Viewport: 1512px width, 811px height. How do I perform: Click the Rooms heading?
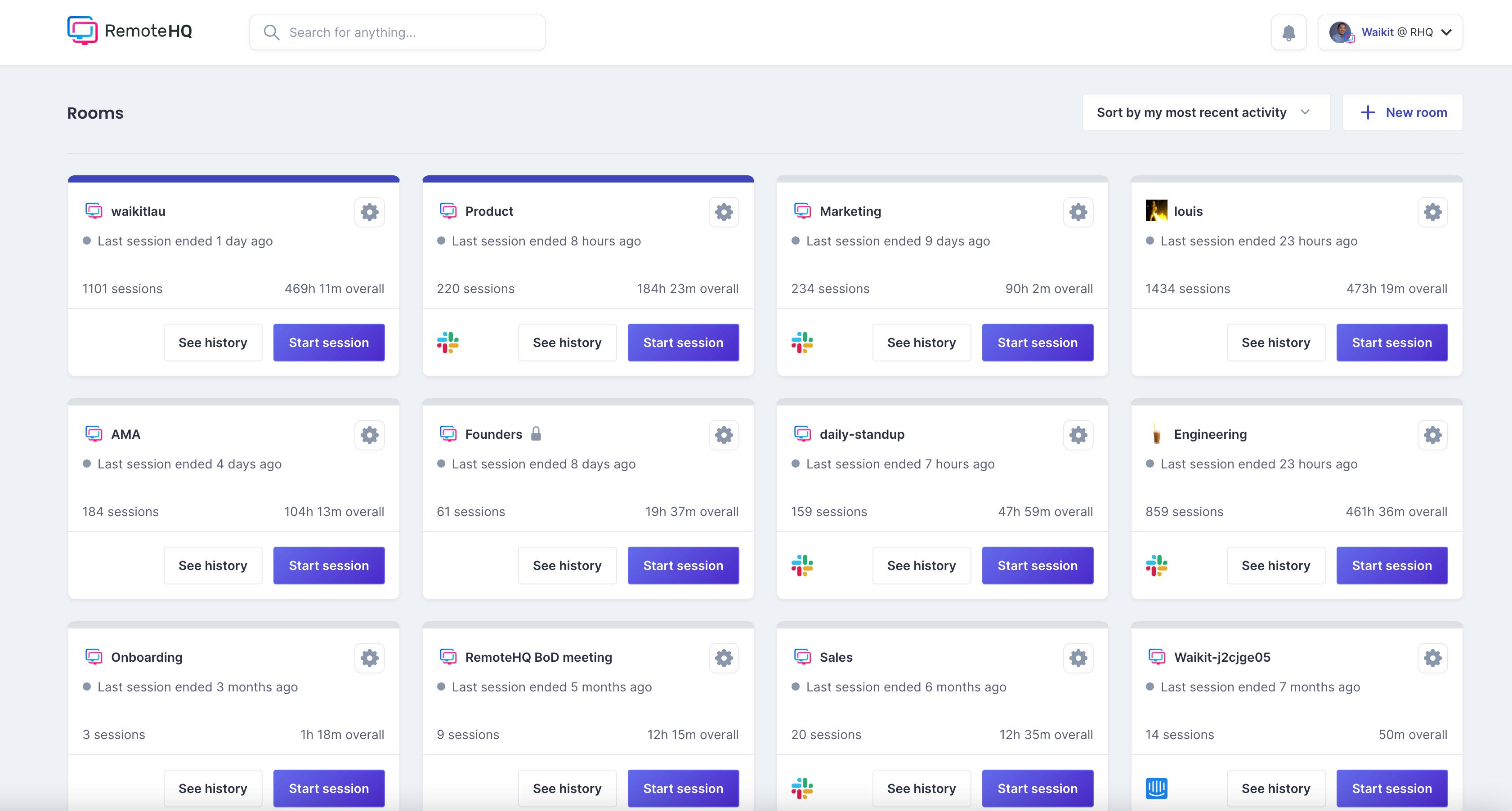(x=95, y=113)
